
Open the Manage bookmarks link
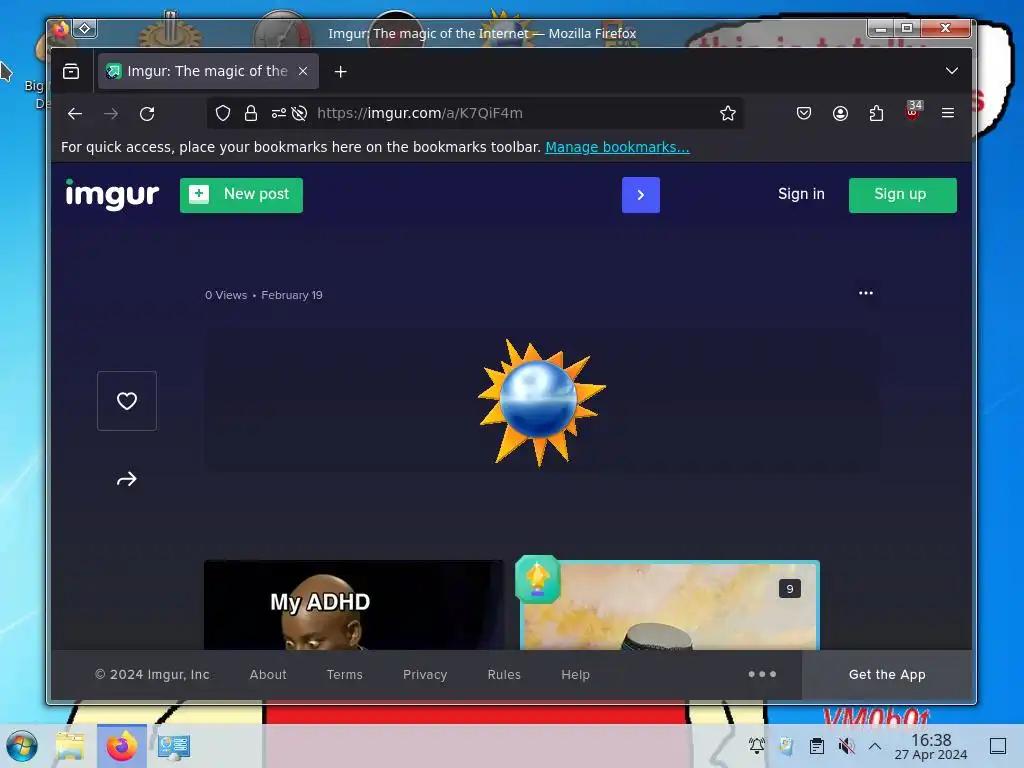[617, 147]
